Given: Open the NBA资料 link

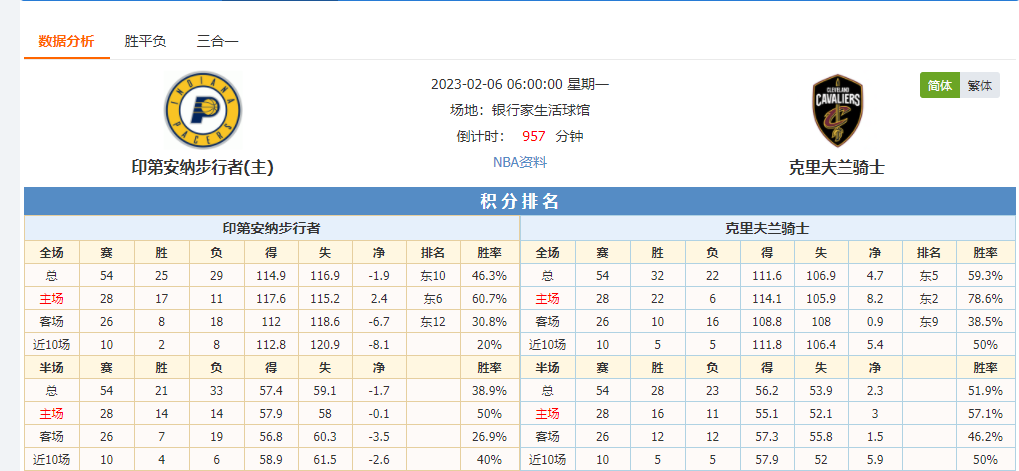Looking at the screenshot, I should 520,162.
